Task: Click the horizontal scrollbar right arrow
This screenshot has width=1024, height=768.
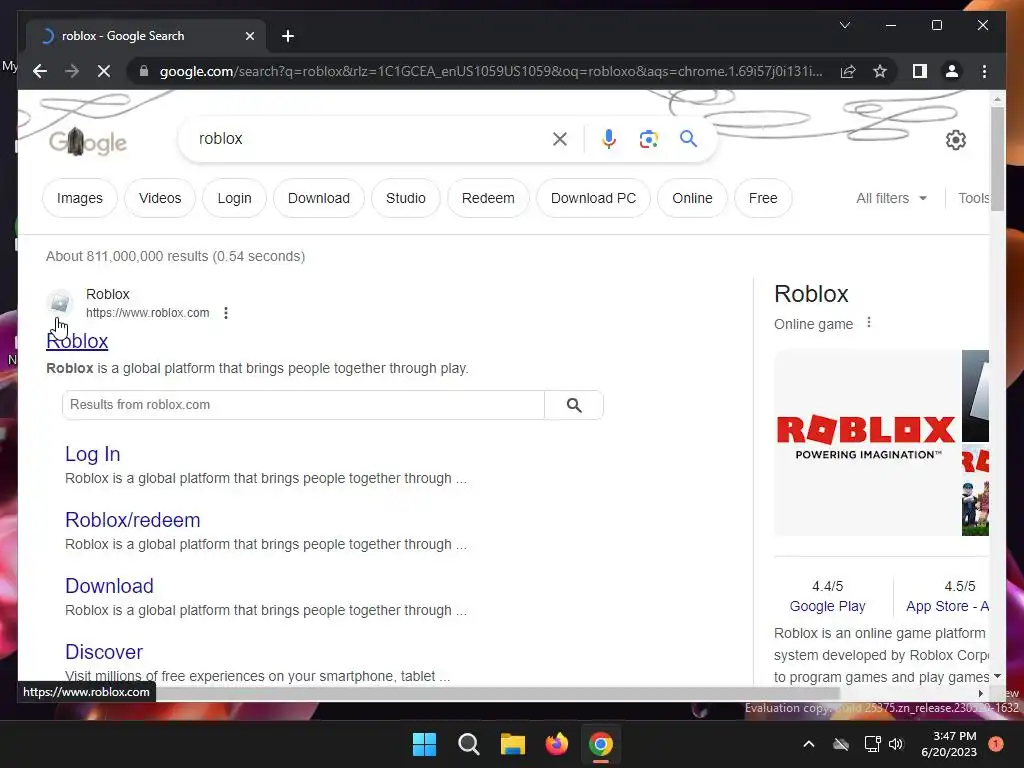Action: pos(980,693)
